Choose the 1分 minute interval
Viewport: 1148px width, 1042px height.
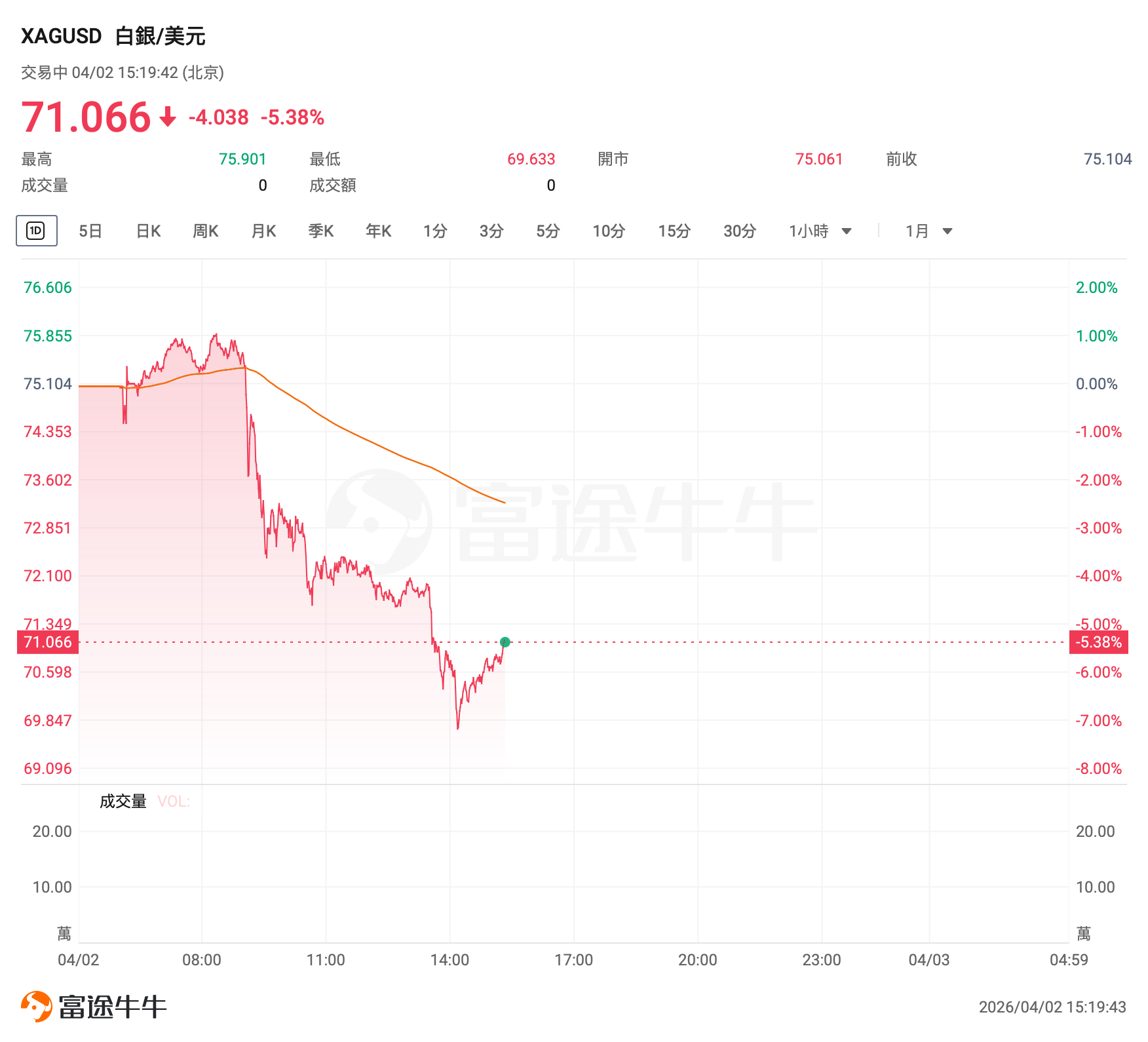435,231
